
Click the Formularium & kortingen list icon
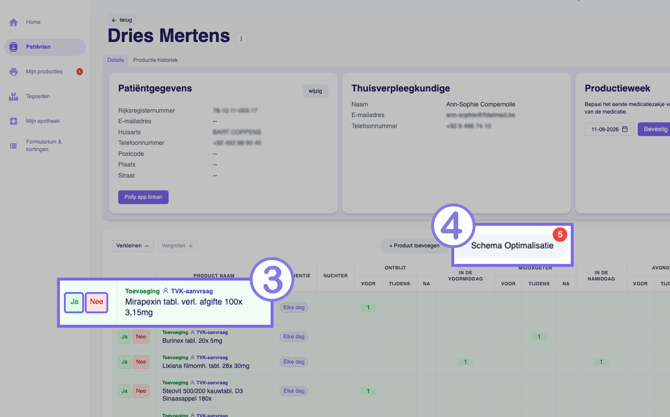coord(13,146)
